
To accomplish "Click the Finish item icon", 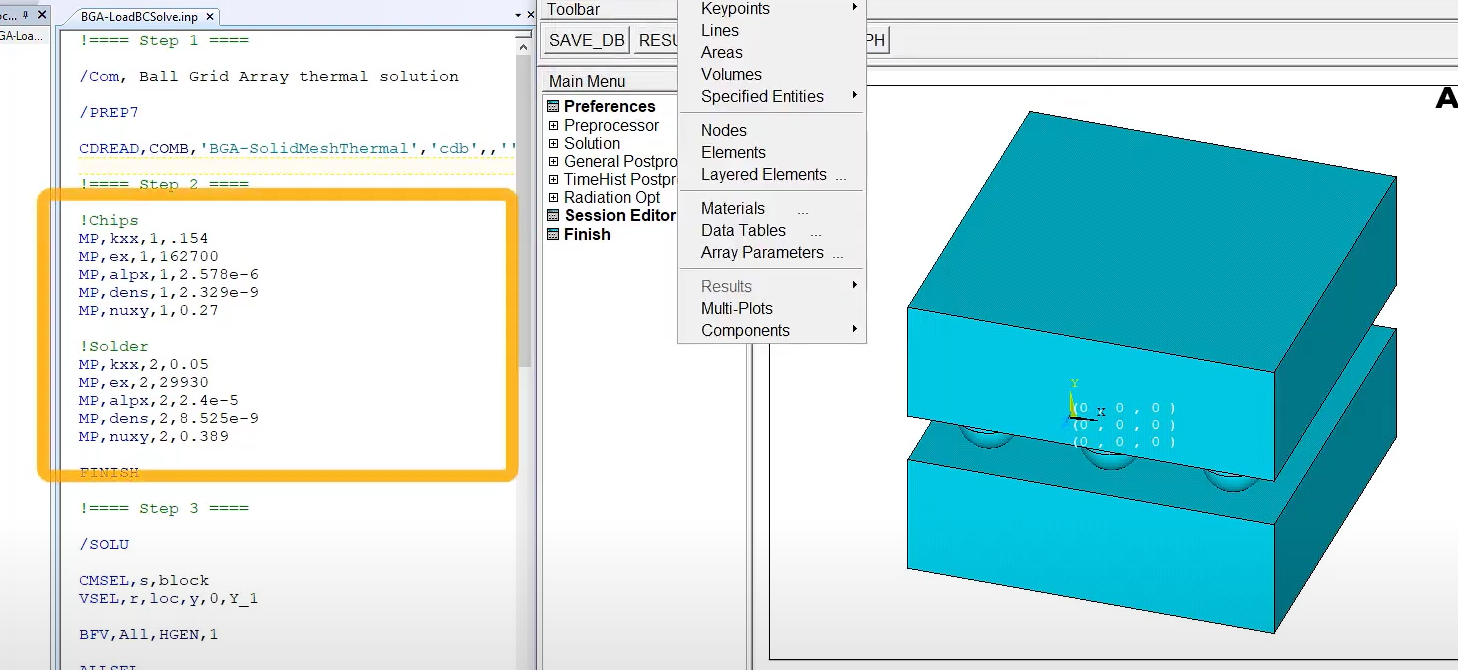I will (x=553, y=235).
